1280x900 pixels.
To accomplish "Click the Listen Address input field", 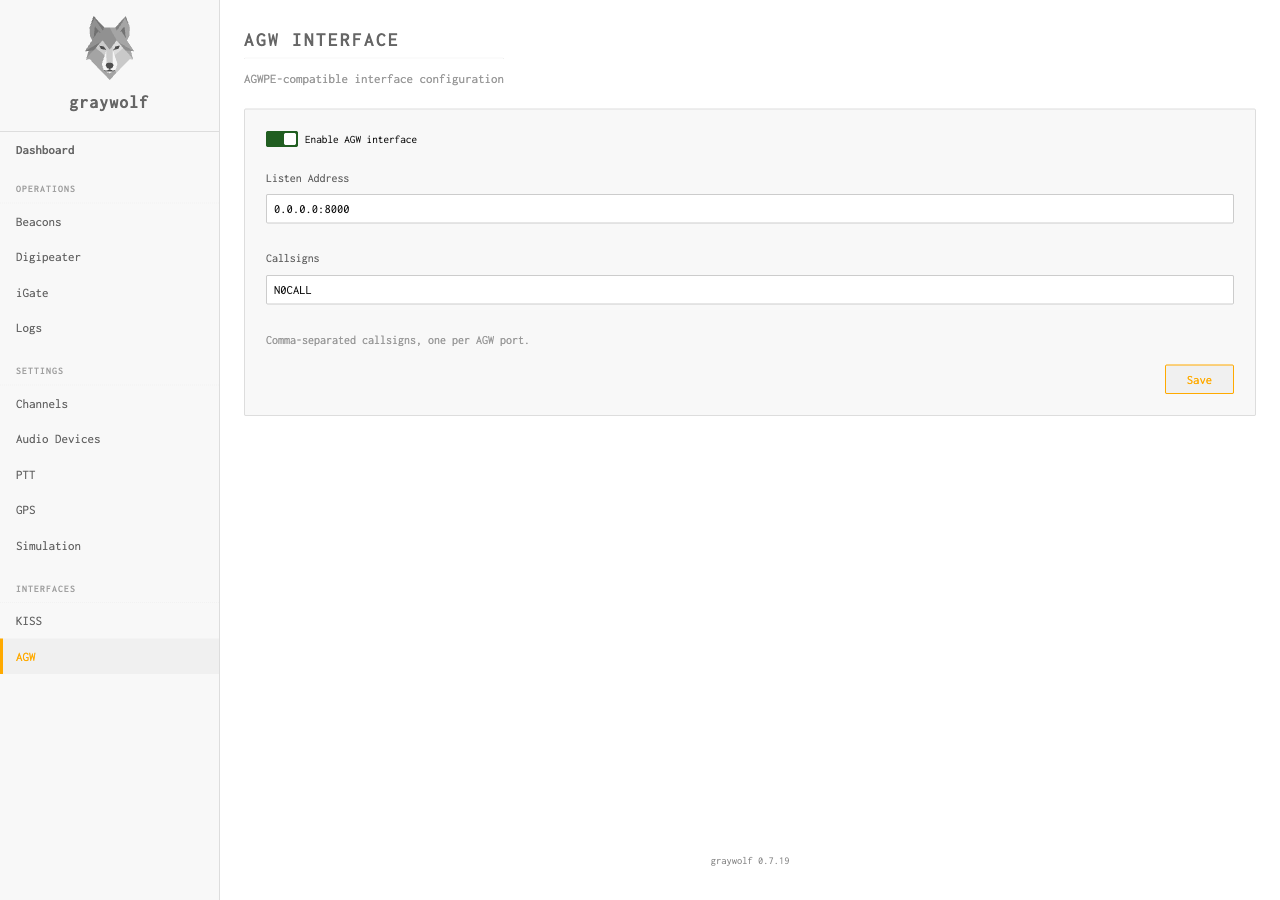I will pos(749,209).
